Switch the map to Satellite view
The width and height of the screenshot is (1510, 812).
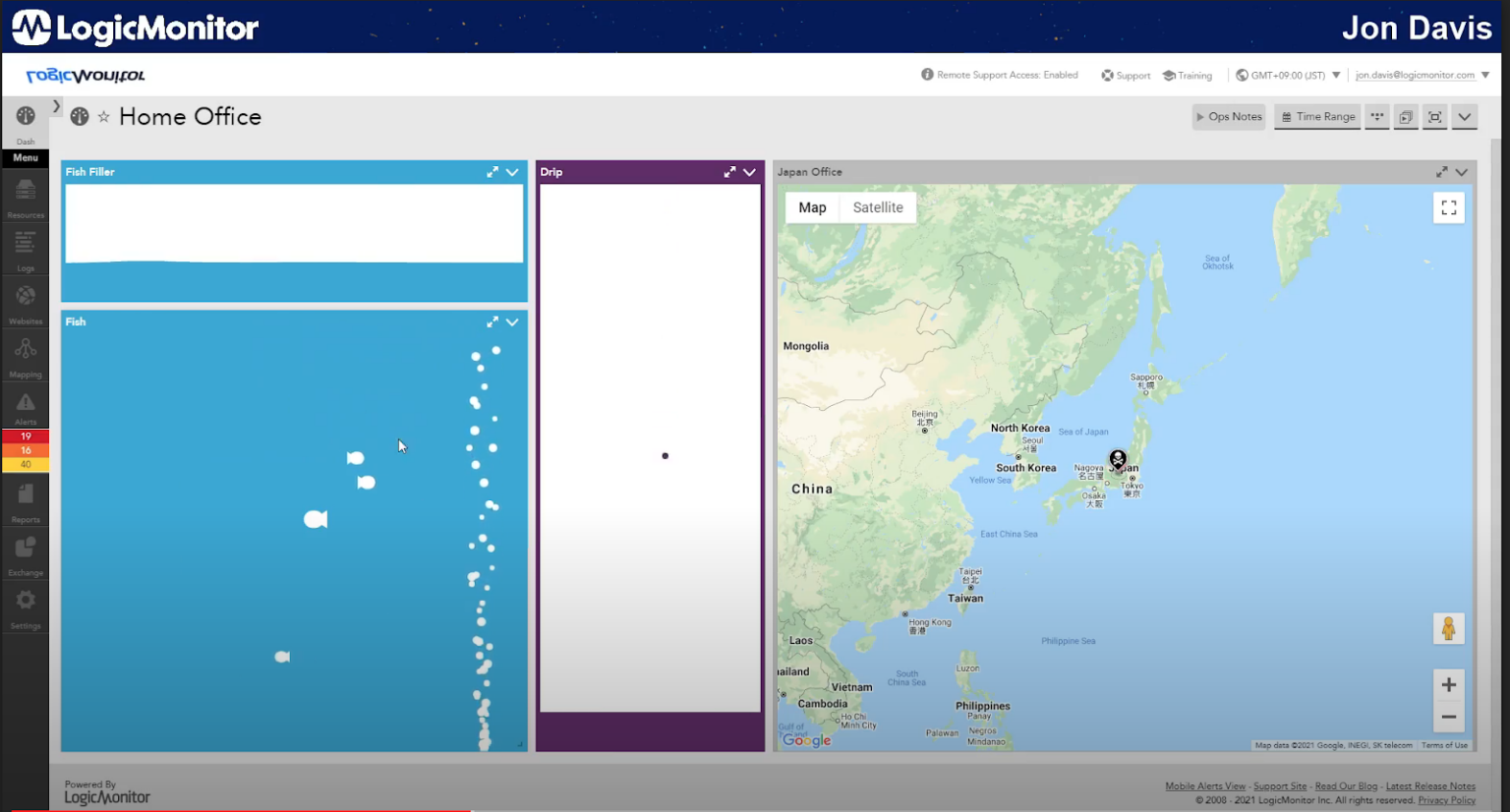click(x=877, y=207)
